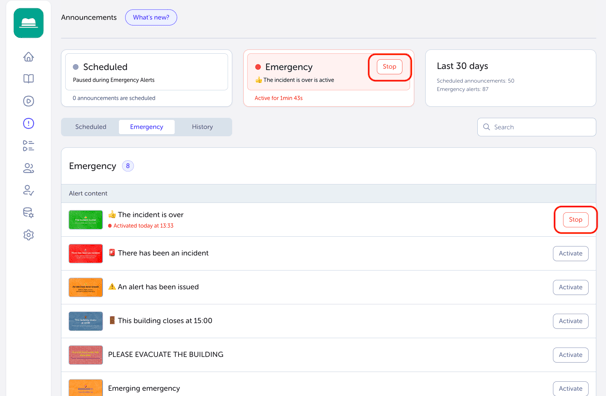Click 'Emergency alerts: 87' stat
This screenshot has width=606, height=396.
pyautogui.click(x=463, y=89)
